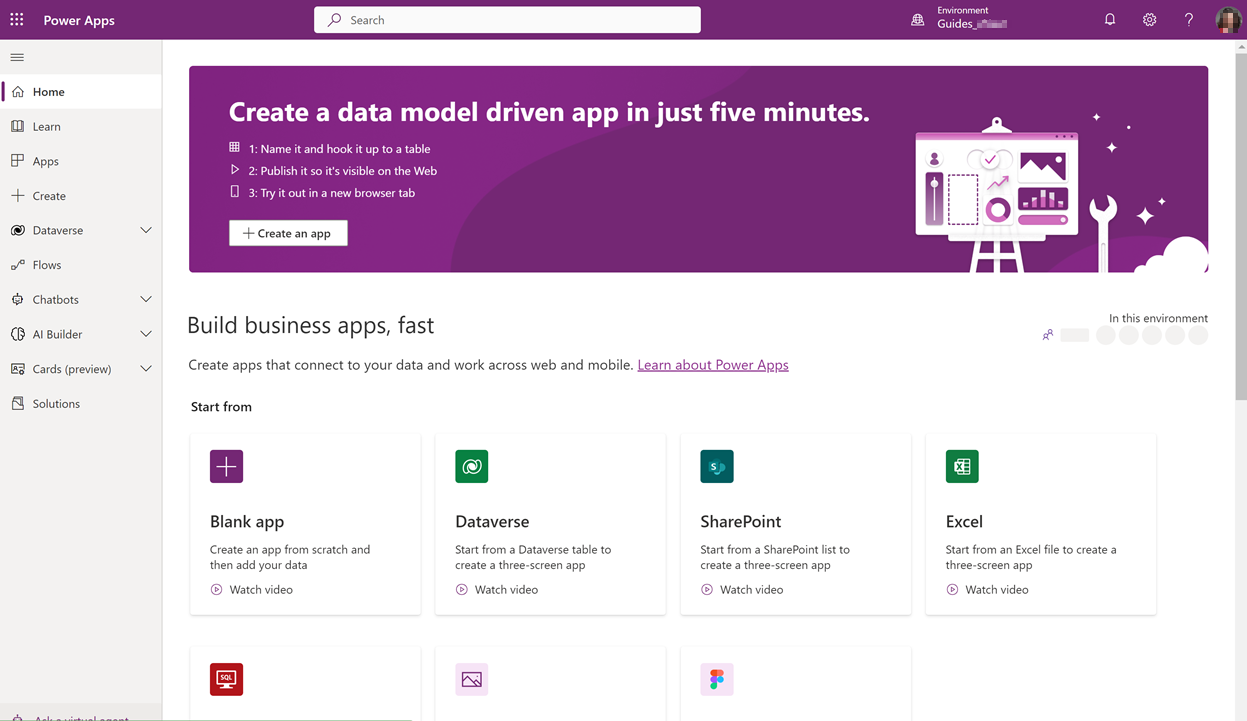Image resolution: width=1247 pixels, height=721 pixels.
Task: Click the Power Apps title
Action: click(79, 20)
